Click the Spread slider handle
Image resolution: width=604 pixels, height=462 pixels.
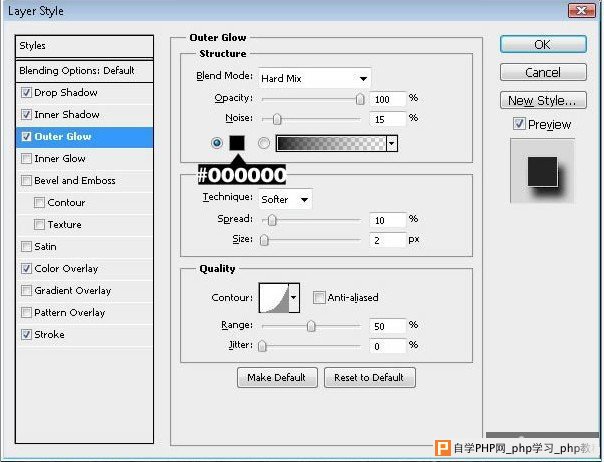[272, 220]
